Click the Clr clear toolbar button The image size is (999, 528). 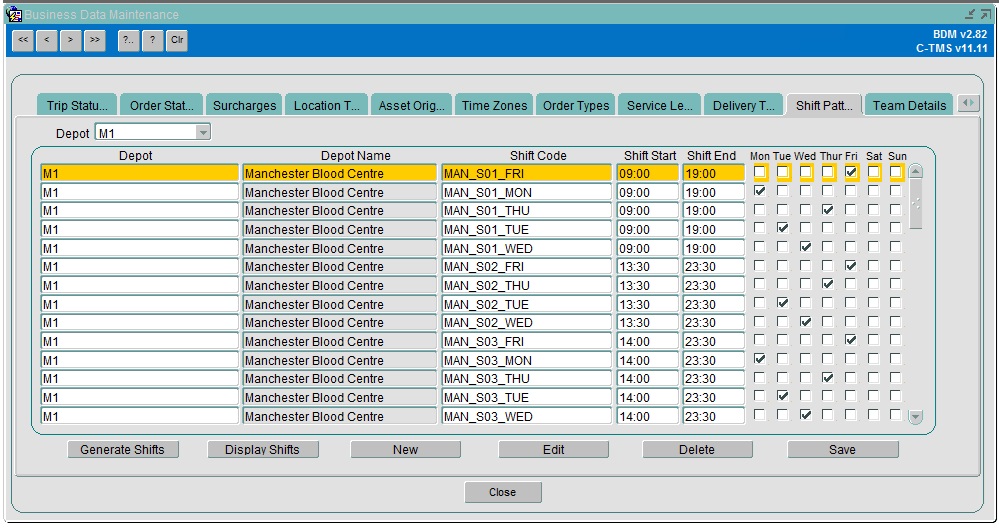pyautogui.click(x=177, y=40)
